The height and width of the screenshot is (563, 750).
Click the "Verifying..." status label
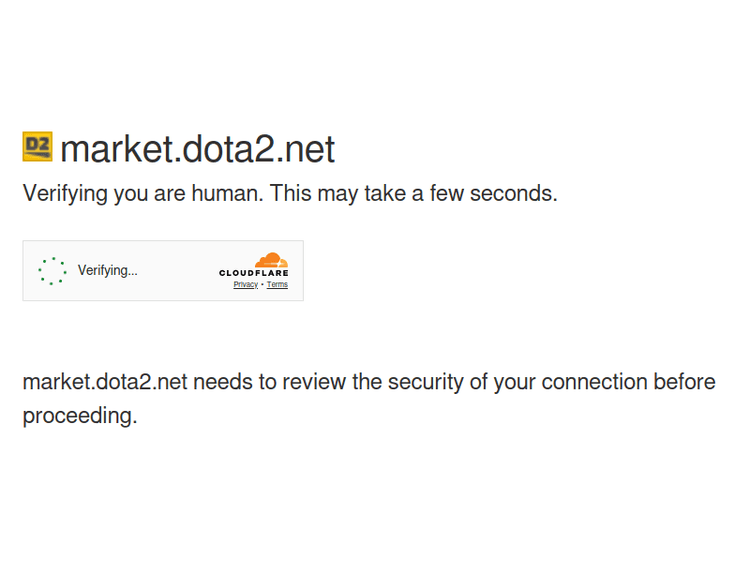[108, 270]
